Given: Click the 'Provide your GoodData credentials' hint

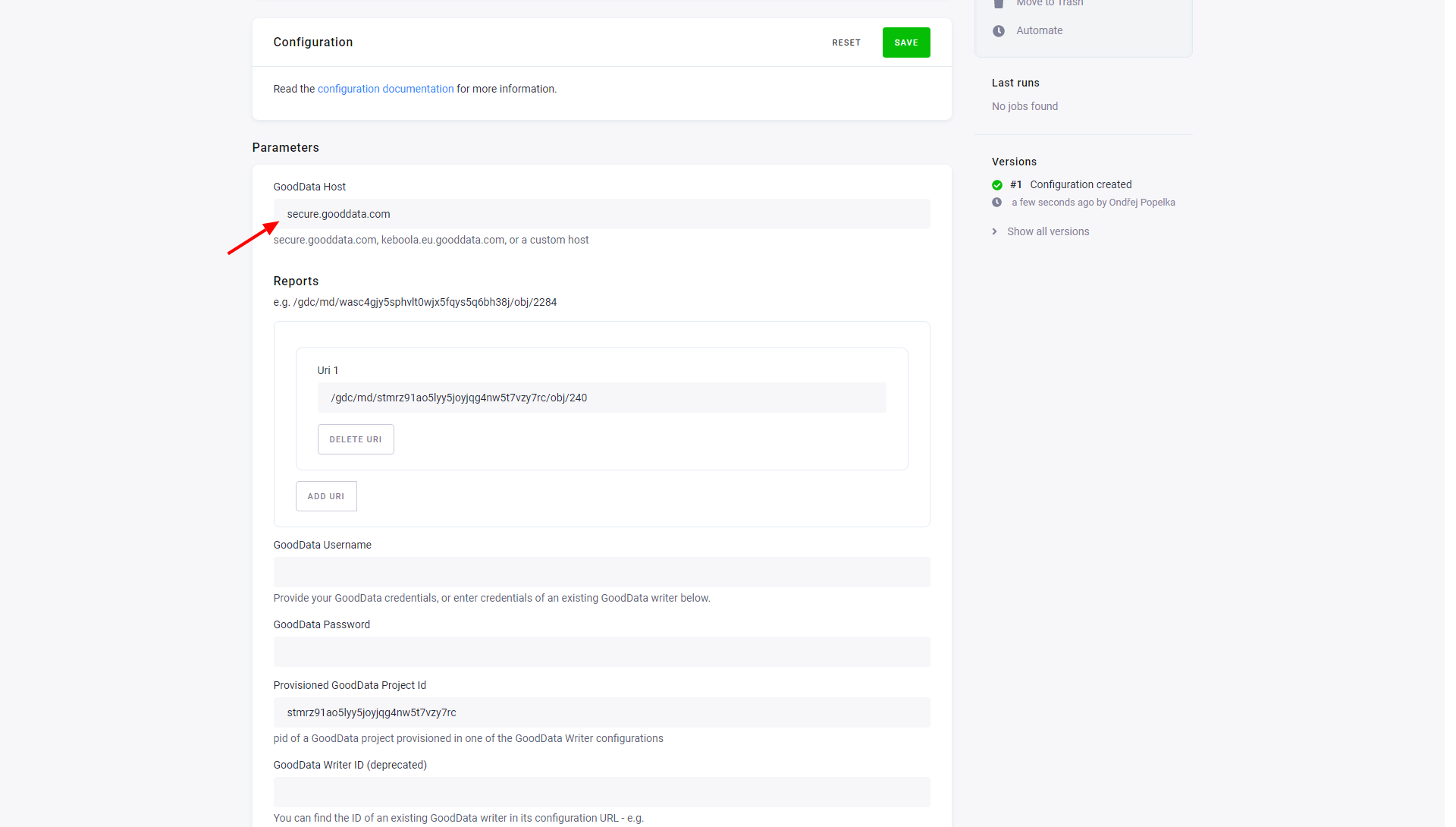Looking at the screenshot, I should click(491, 598).
